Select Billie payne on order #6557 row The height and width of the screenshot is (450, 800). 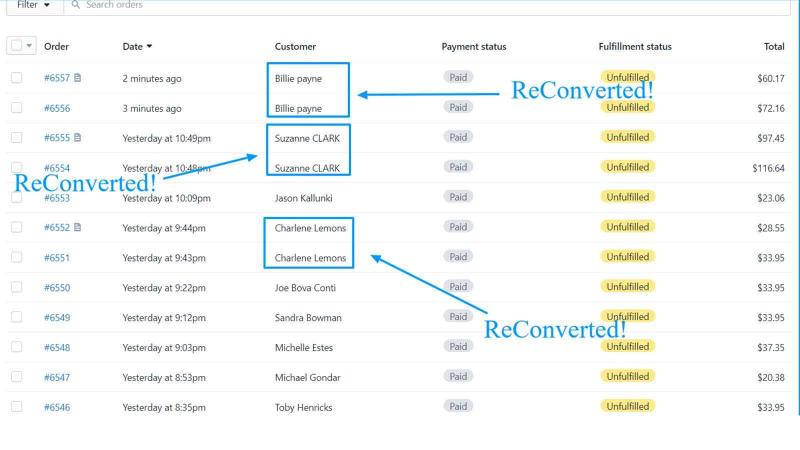pyautogui.click(x=298, y=79)
